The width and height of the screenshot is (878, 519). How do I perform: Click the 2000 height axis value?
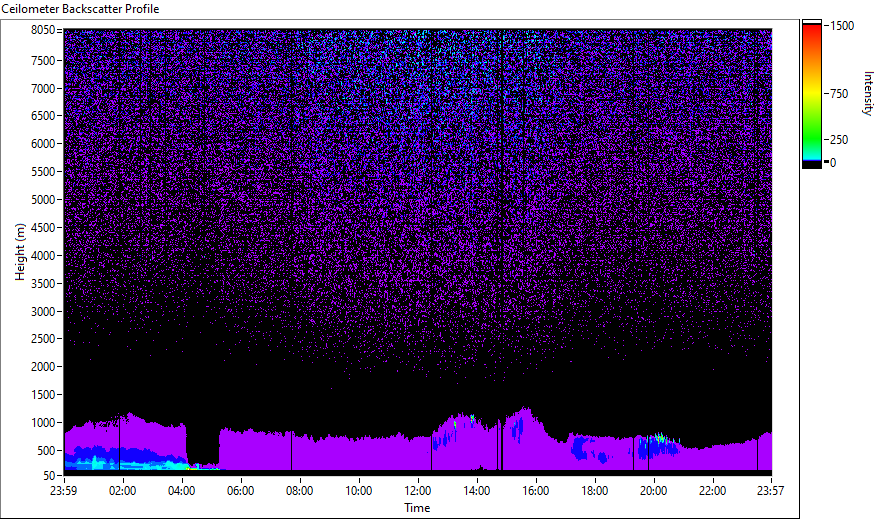pos(43,367)
